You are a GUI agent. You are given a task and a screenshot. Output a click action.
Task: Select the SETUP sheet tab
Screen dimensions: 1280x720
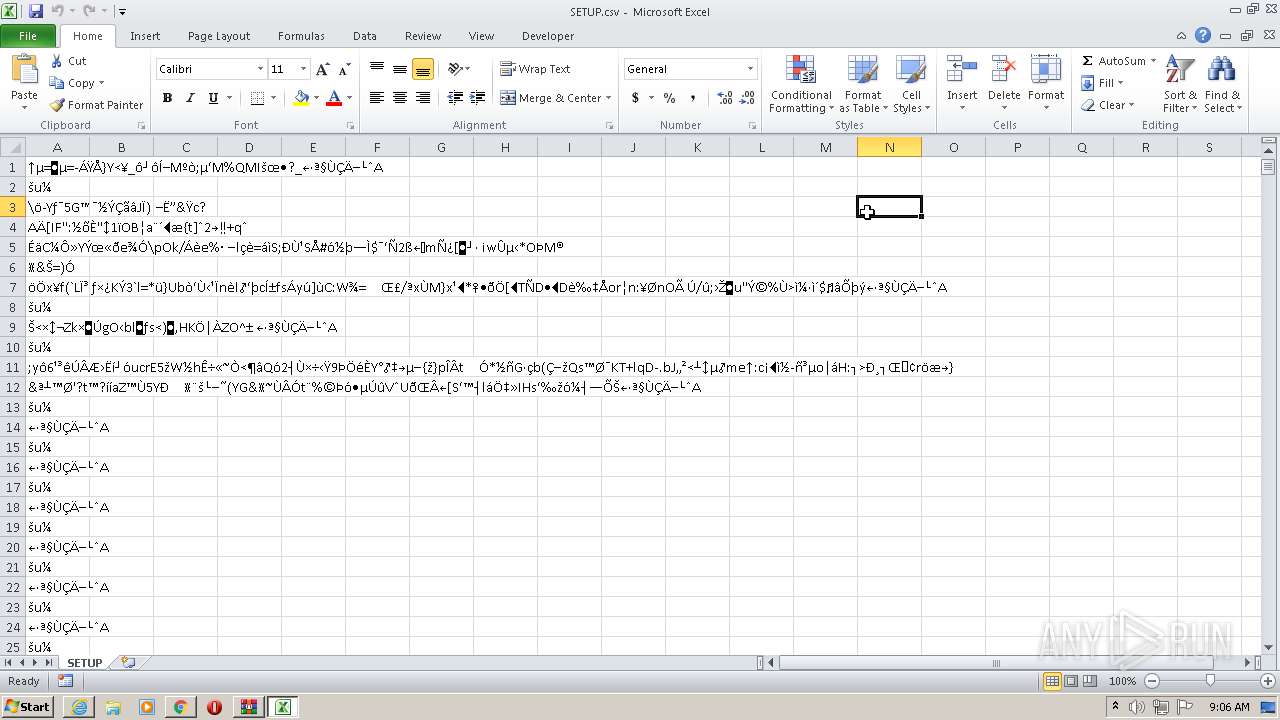click(x=85, y=662)
